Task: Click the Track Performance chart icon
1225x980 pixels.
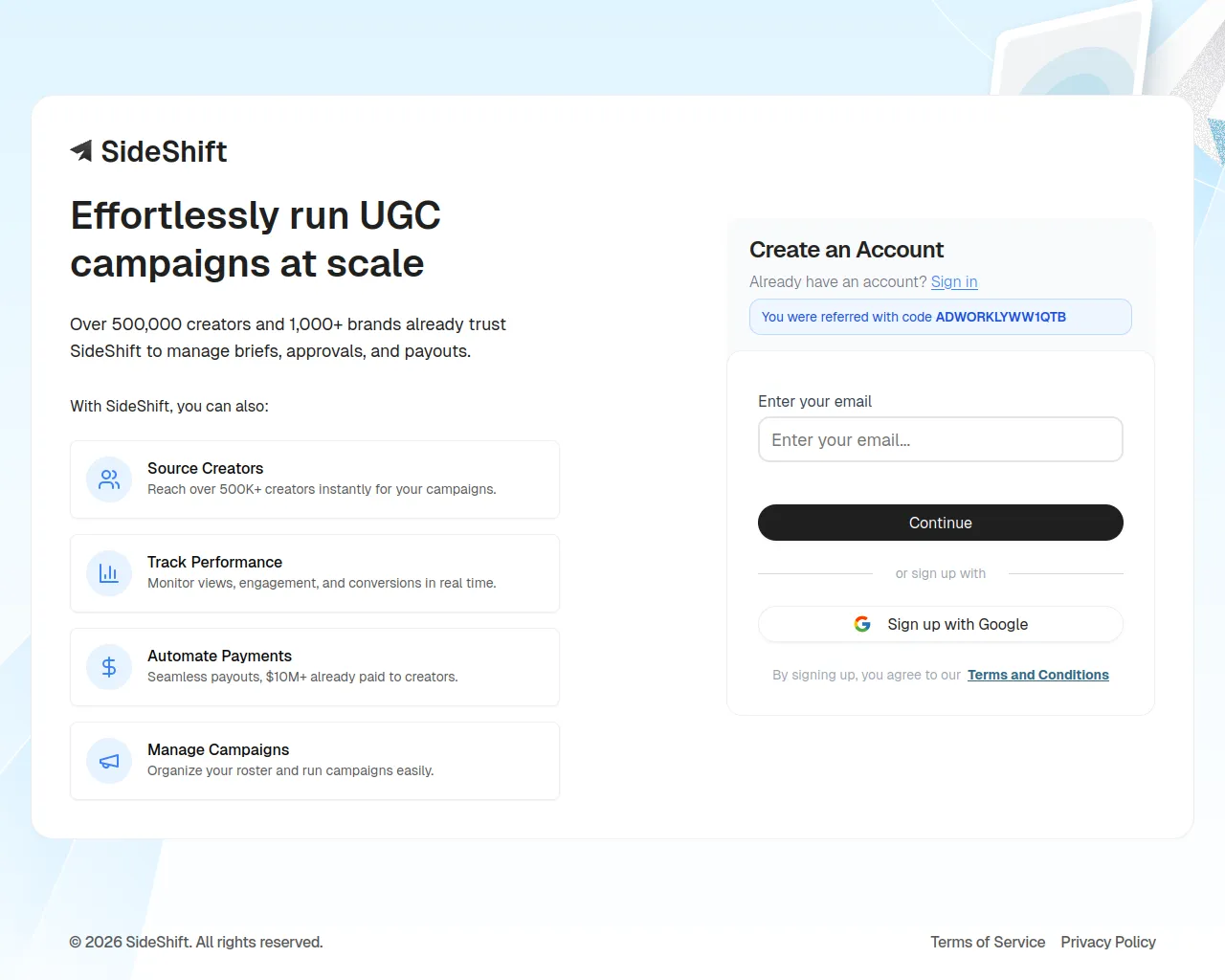Action: (109, 573)
